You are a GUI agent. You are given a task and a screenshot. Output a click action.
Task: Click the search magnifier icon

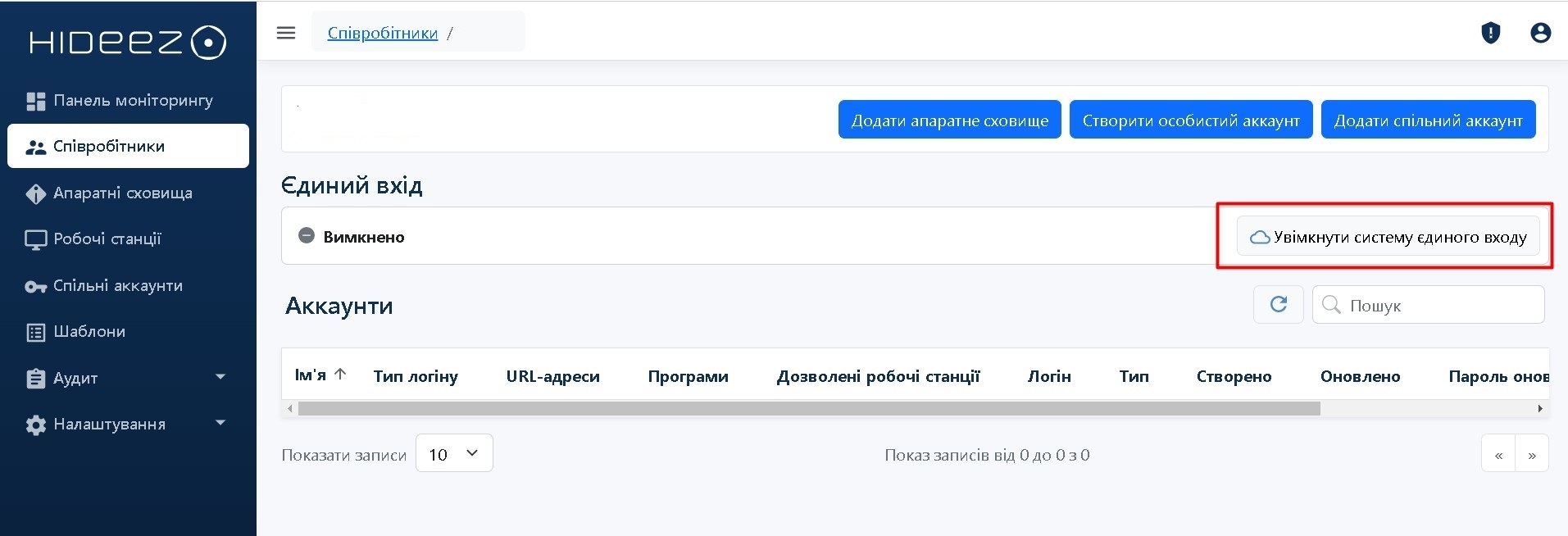[x=1331, y=305]
